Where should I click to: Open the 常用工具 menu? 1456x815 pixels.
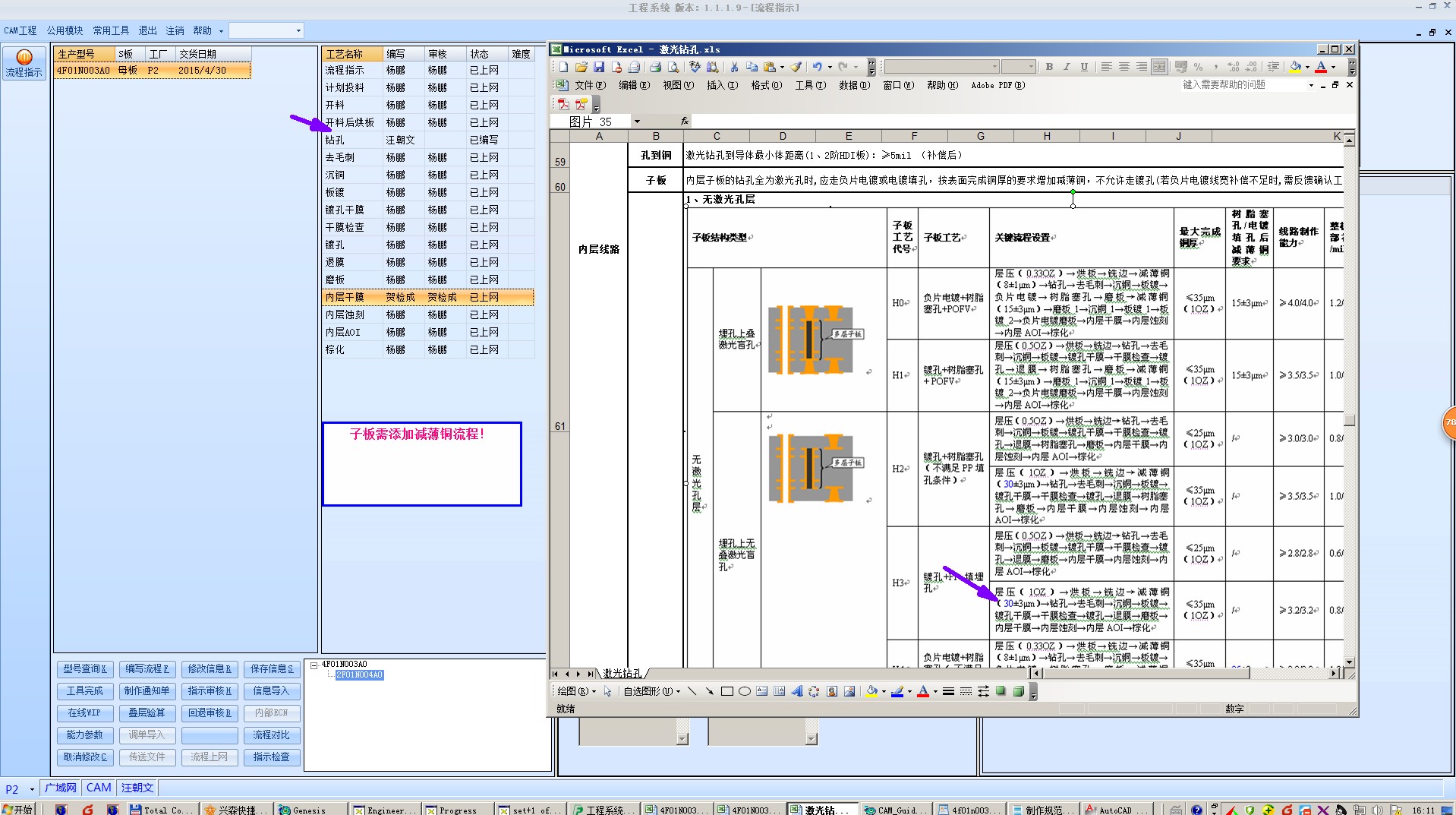pyautogui.click(x=111, y=31)
